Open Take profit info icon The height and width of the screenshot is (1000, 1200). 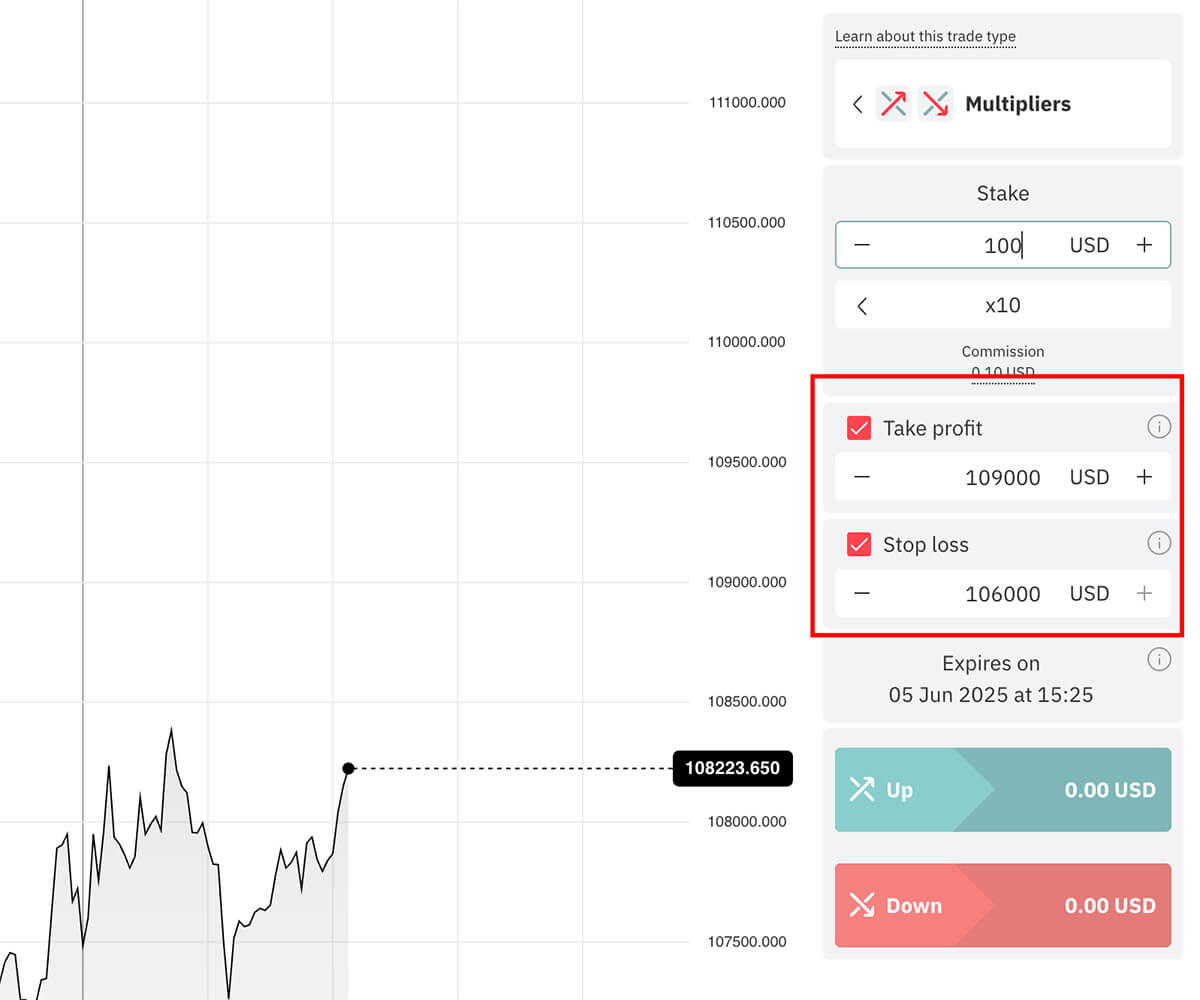[x=1158, y=428]
